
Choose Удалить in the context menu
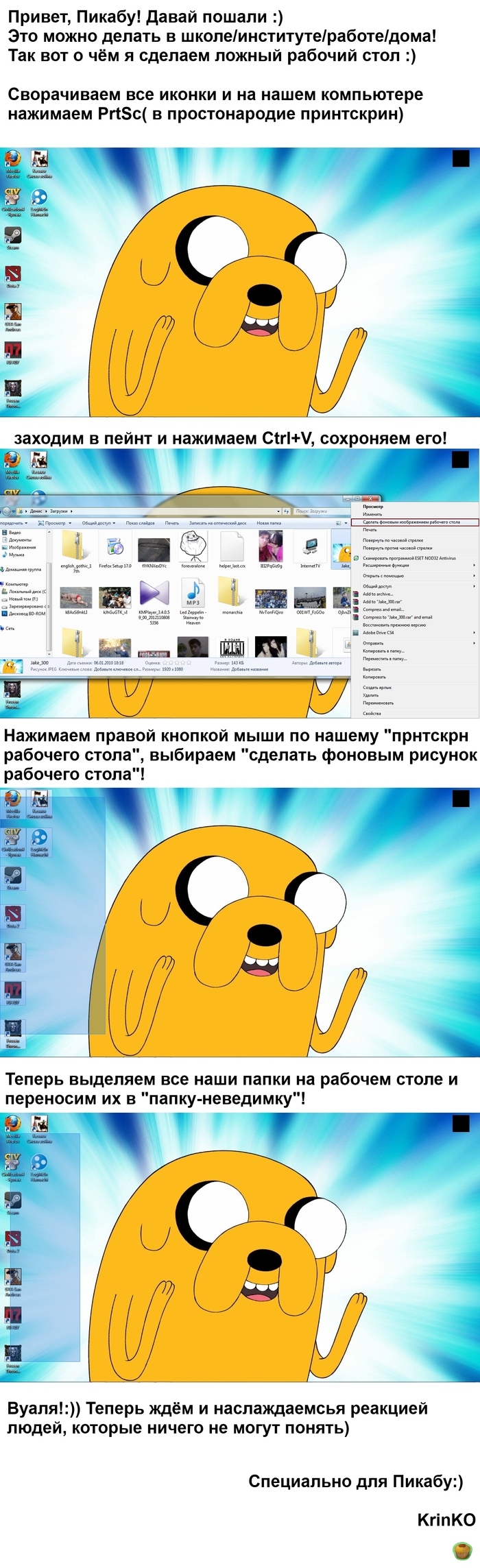click(x=370, y=695)
